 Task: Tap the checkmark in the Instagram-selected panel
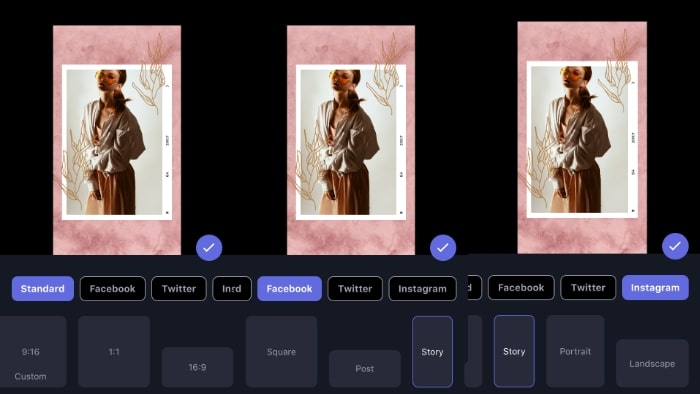(x=675, y=246)
